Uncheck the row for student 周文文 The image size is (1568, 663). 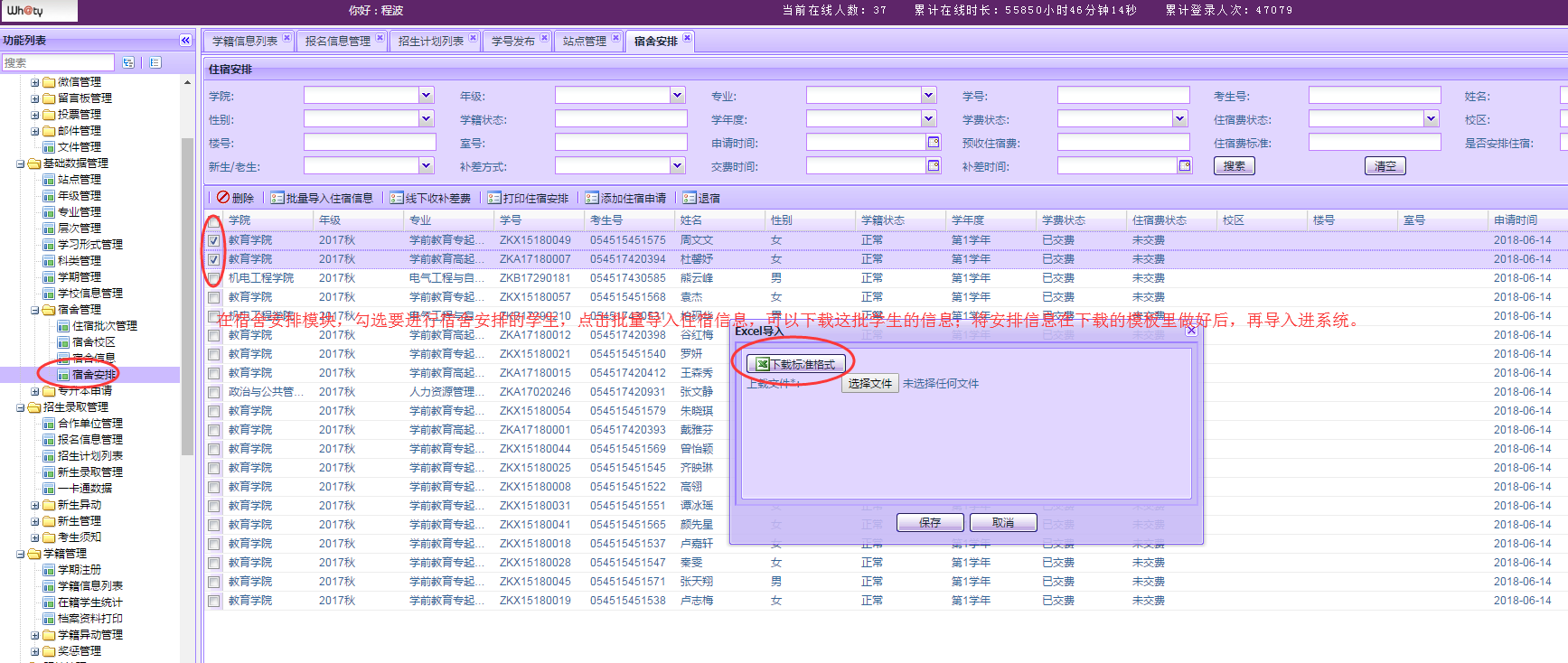(213, 240)
